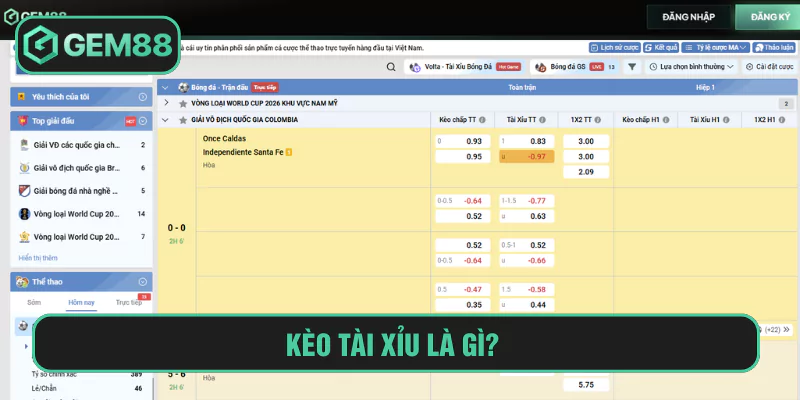Click the ĐĂNG KÝ register button

point(770,17)
